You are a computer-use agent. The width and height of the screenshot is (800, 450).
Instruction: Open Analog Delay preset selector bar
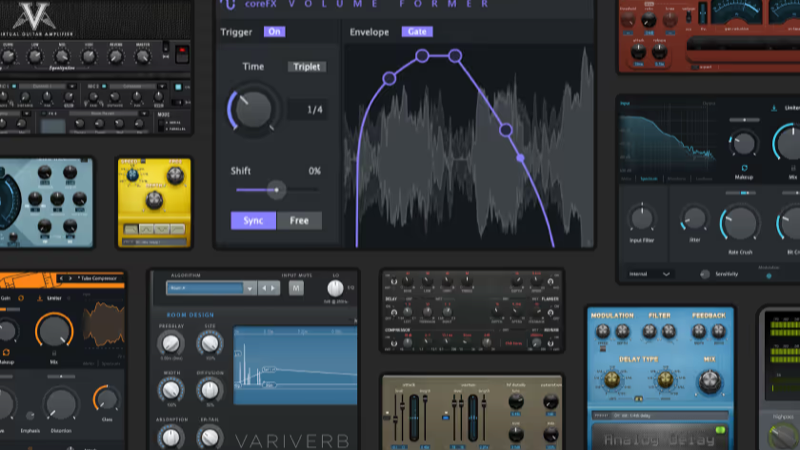pyautogui.click(x=660, y=416)
